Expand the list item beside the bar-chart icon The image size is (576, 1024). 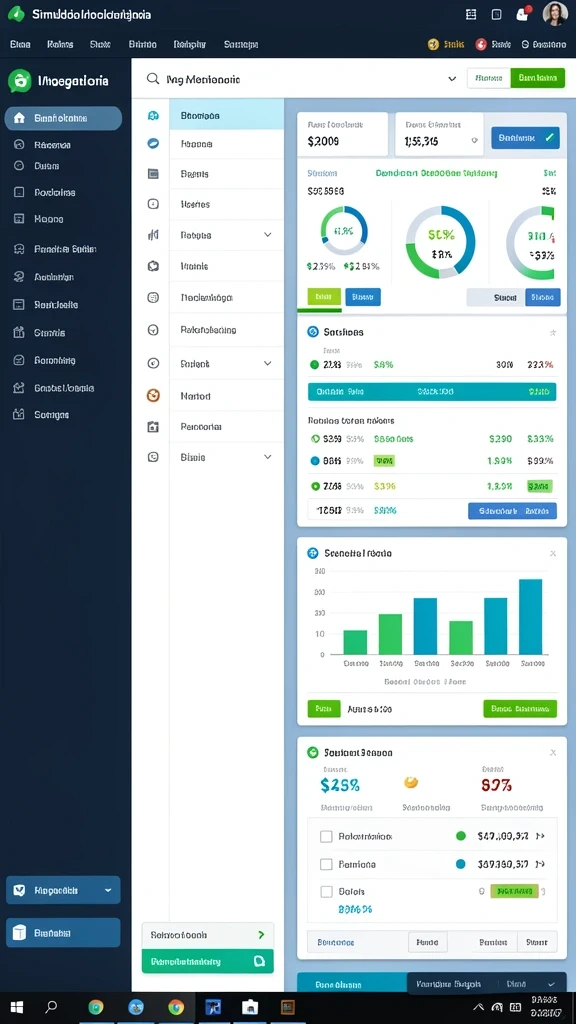click(x=268, y=234)
